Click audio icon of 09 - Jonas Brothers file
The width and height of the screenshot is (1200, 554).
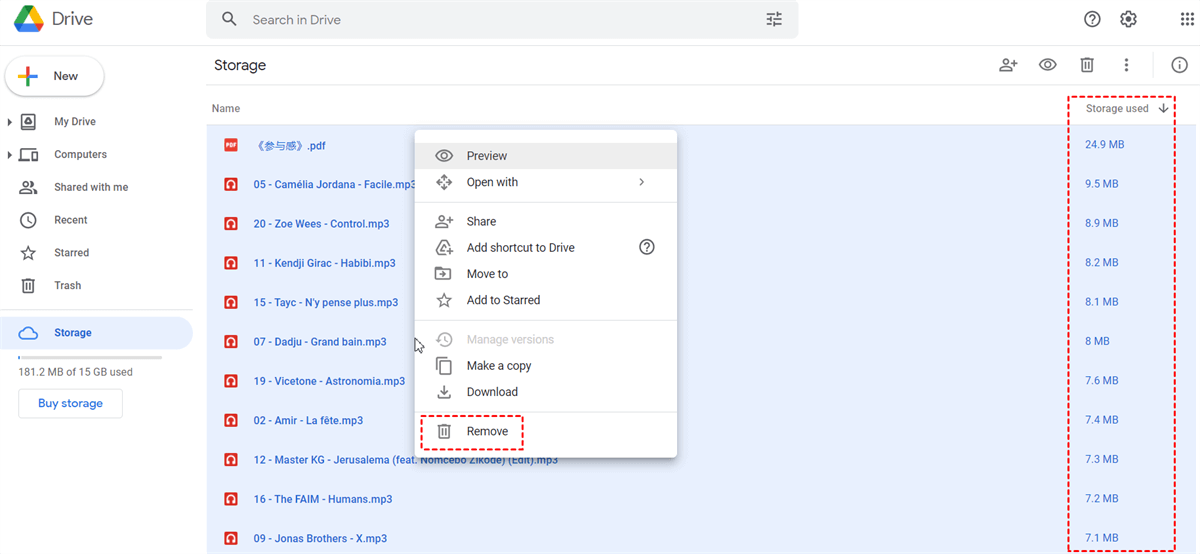(x=231, y=538)
